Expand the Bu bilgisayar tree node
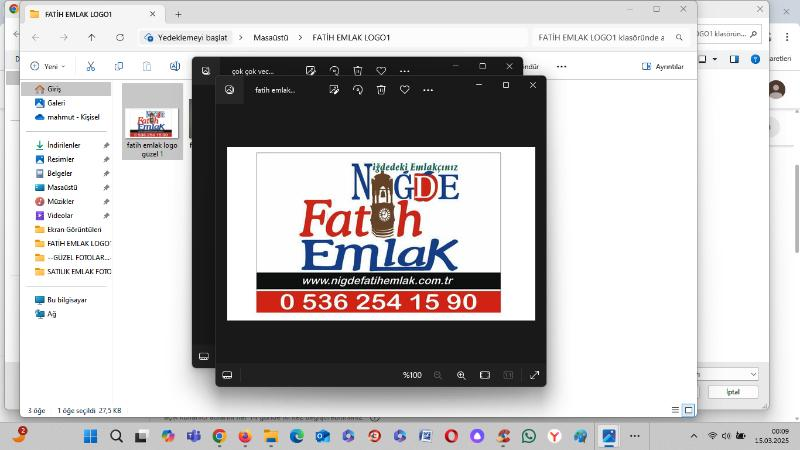 (x=27, y=300)
